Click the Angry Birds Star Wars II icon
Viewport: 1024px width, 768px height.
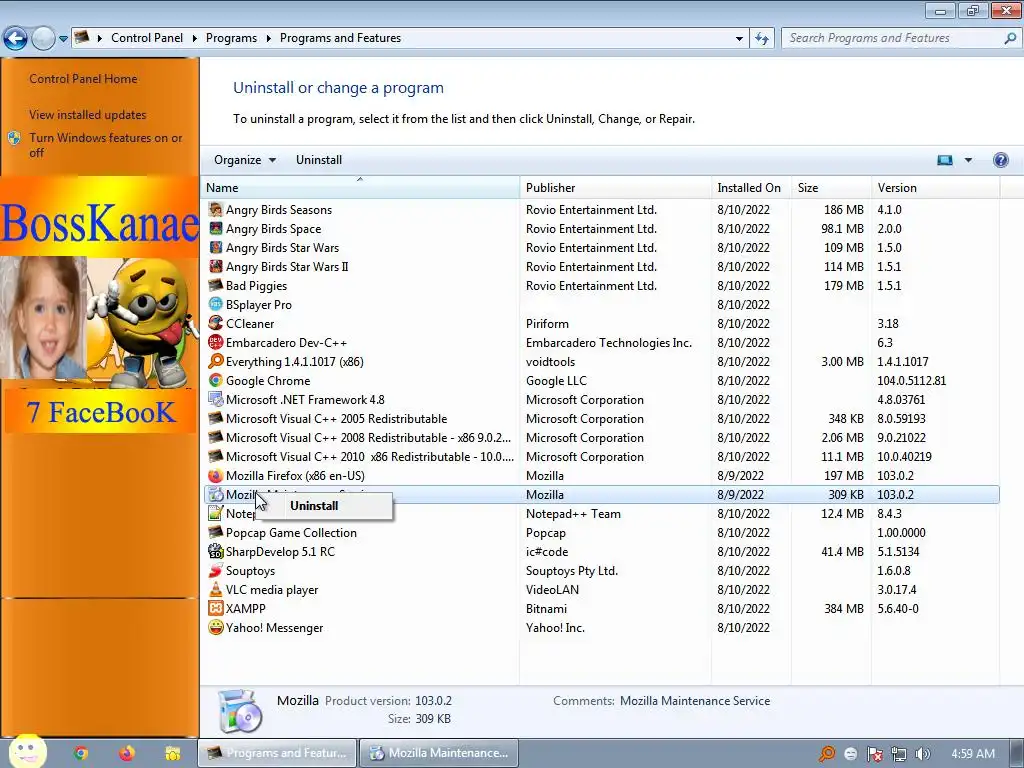coord(216,266)
